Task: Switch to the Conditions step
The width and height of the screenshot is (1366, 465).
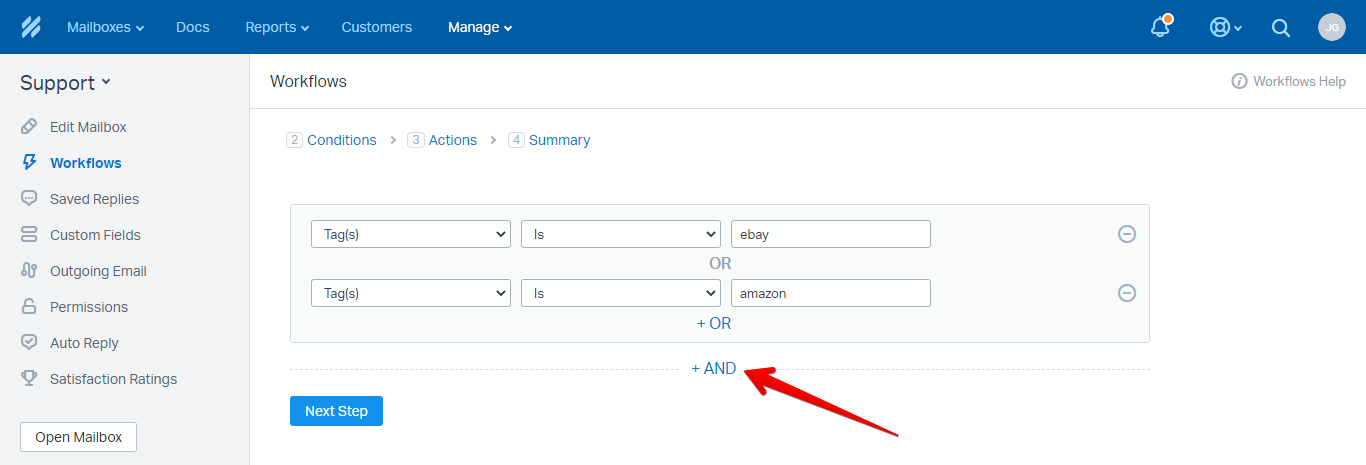Action: click(x=331, y=140)
